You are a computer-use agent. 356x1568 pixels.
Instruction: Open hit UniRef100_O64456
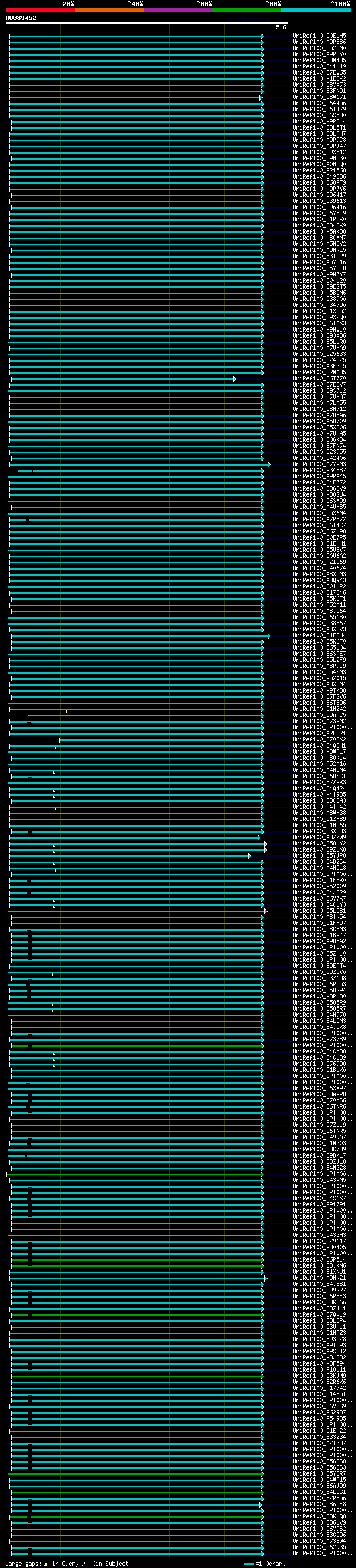[319, 103]
